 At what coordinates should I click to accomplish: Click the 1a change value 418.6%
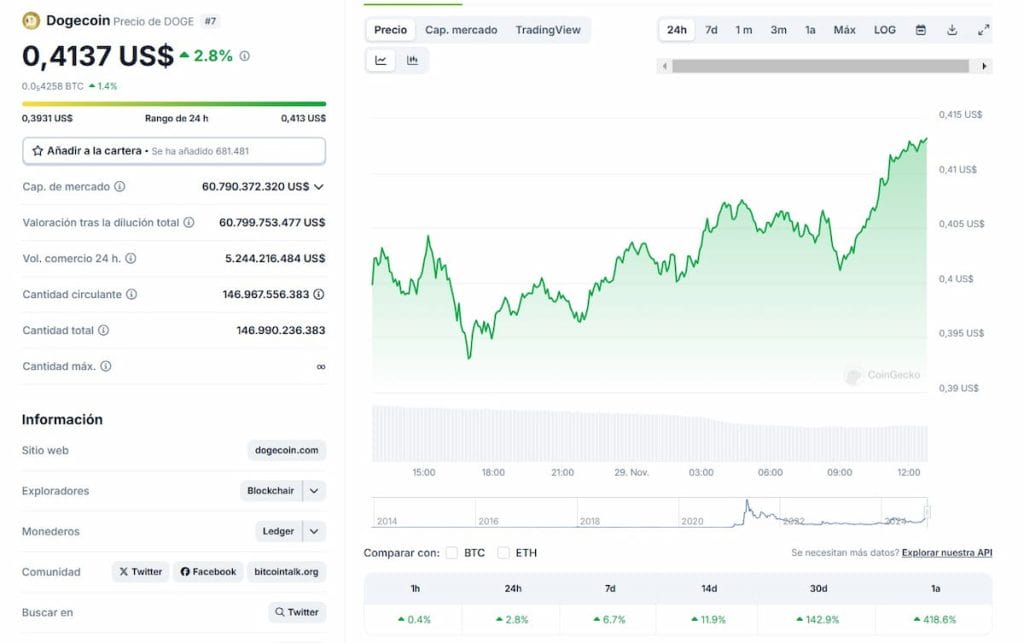point(935,619)
